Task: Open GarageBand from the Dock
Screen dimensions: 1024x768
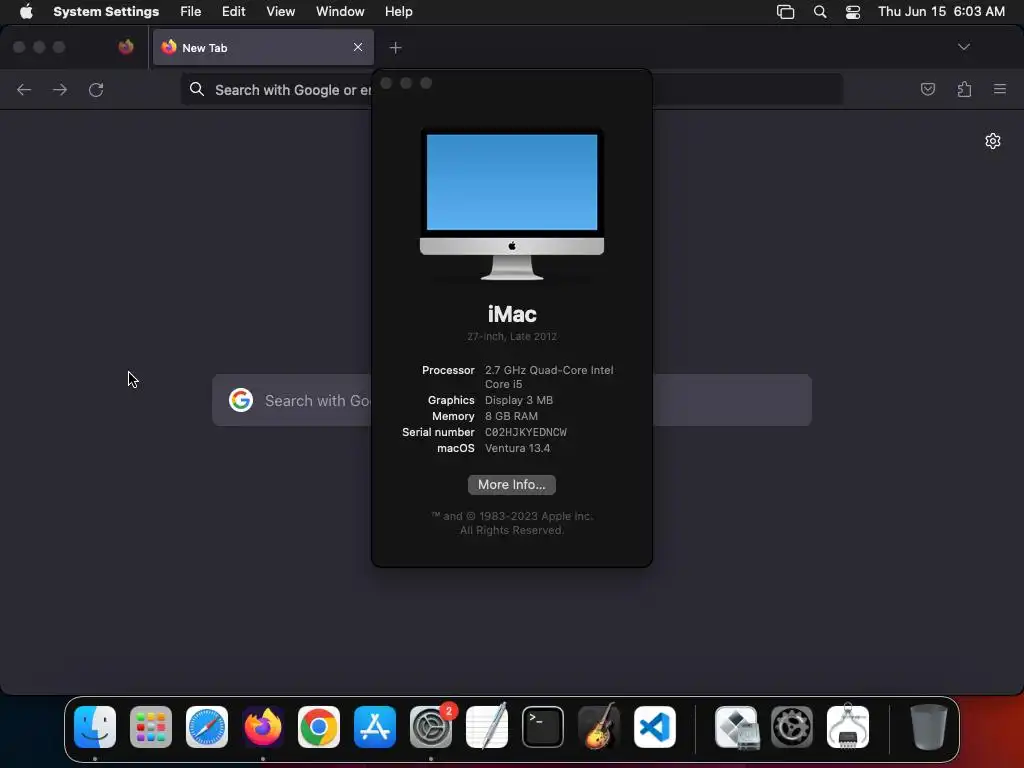Action: pos(599,727)
